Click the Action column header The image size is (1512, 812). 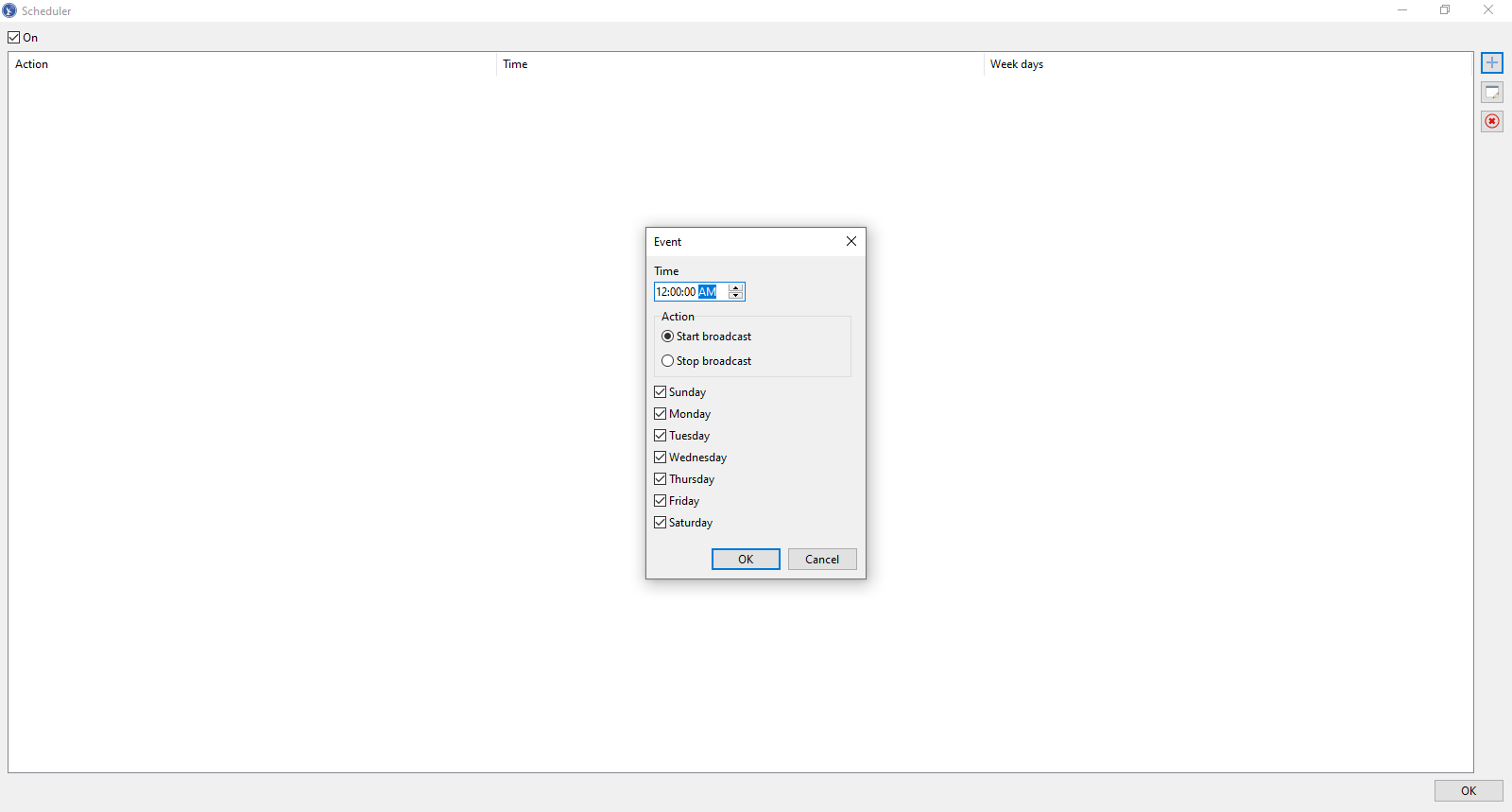252,64
